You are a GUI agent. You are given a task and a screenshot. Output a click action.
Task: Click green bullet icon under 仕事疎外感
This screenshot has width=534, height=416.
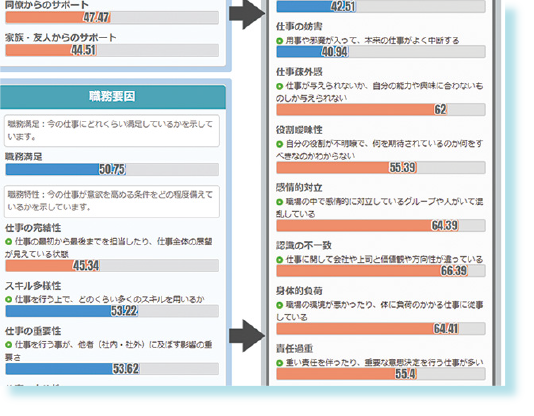[280, 86]
